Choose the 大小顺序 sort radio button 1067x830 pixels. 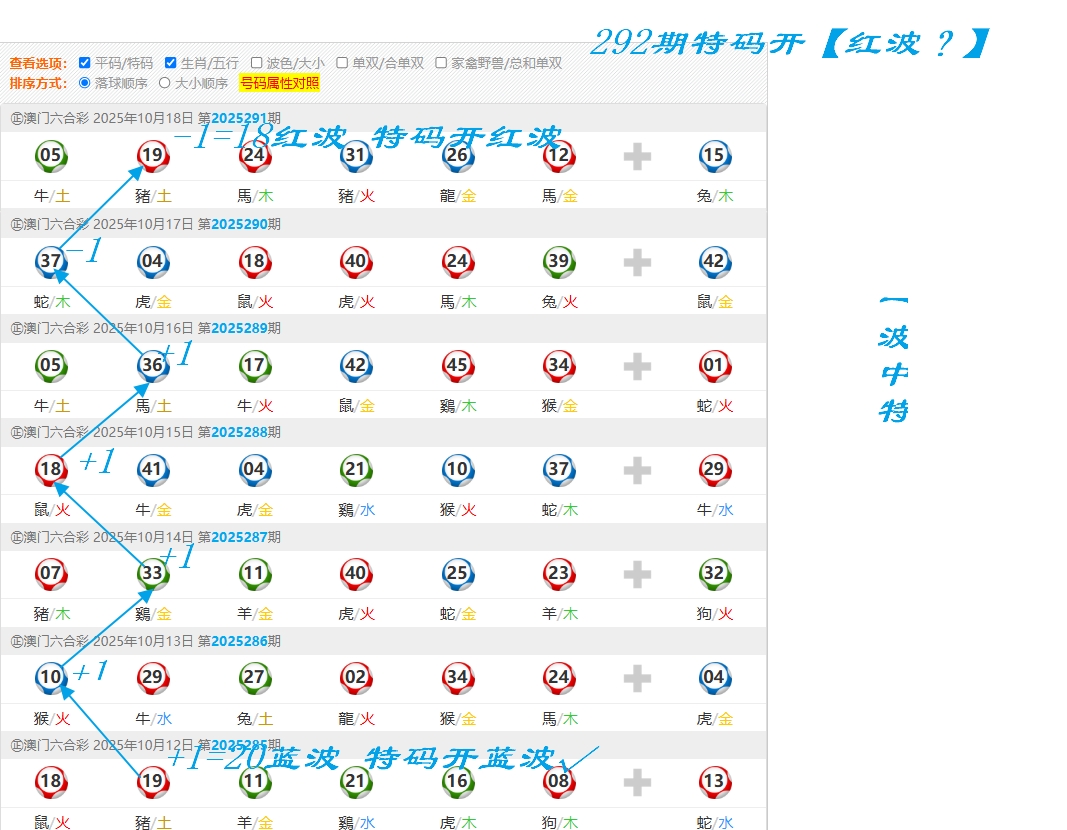(165, 83)
